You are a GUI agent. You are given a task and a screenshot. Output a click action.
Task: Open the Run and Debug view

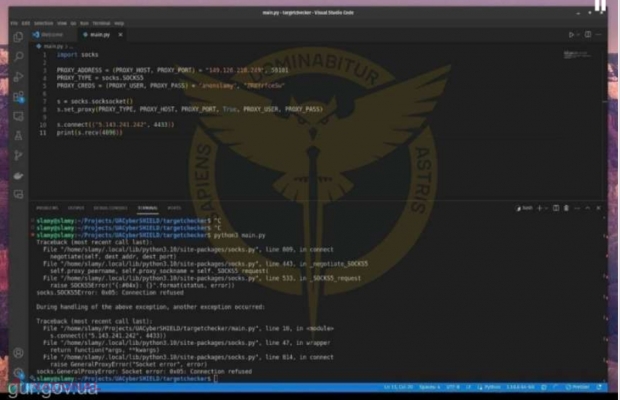pos(18,76)
